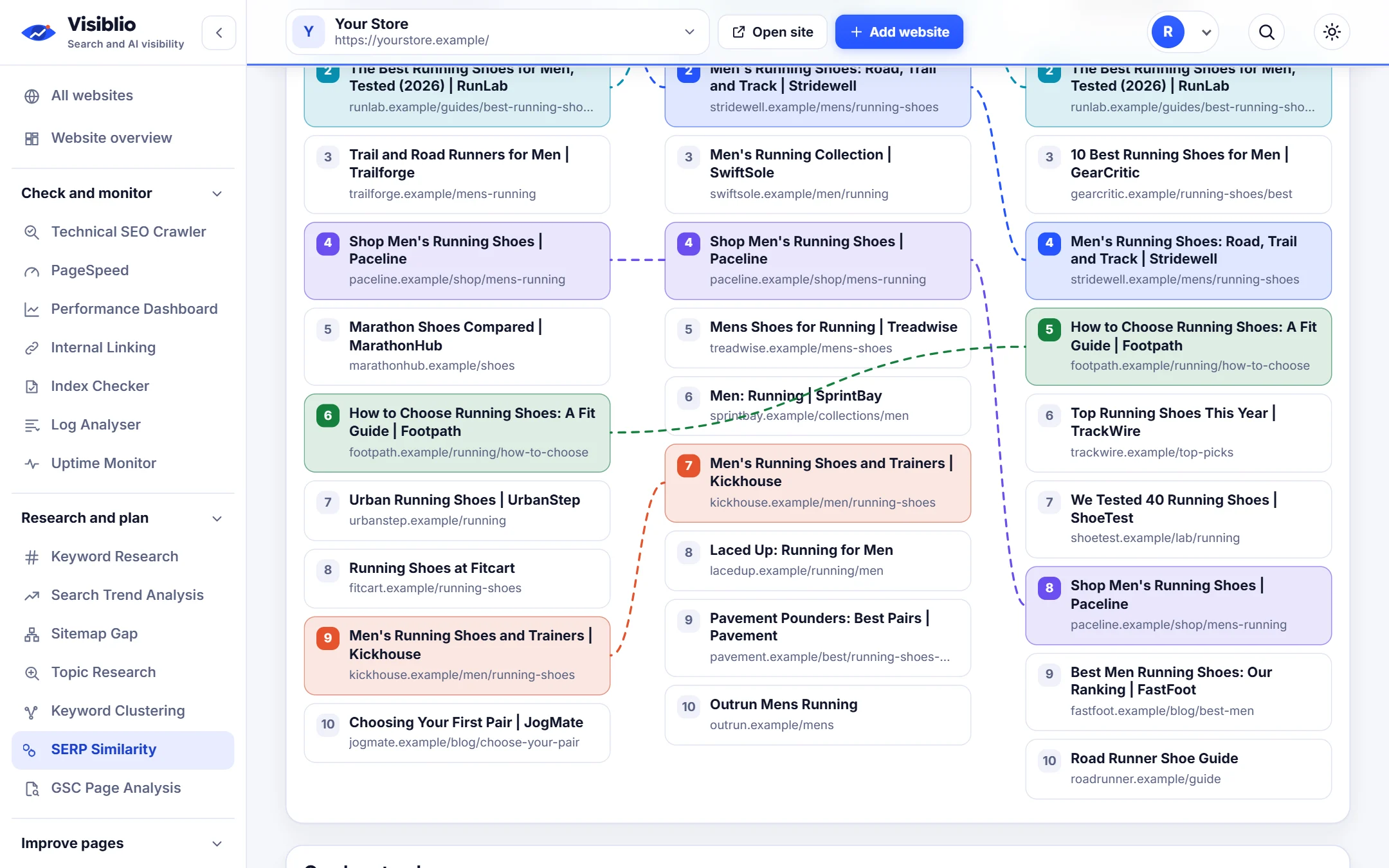Click the Performance Dashboard chart icon
Screen dimensions: 1389x868
pos(32,310)
